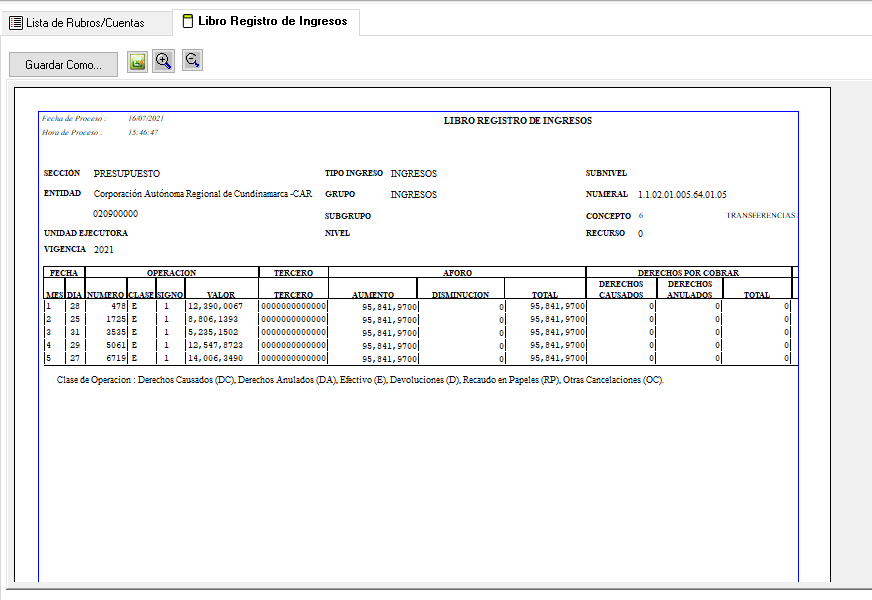
Task: Zoom out with the magnifier minus icon
Action: click(192, 61)
